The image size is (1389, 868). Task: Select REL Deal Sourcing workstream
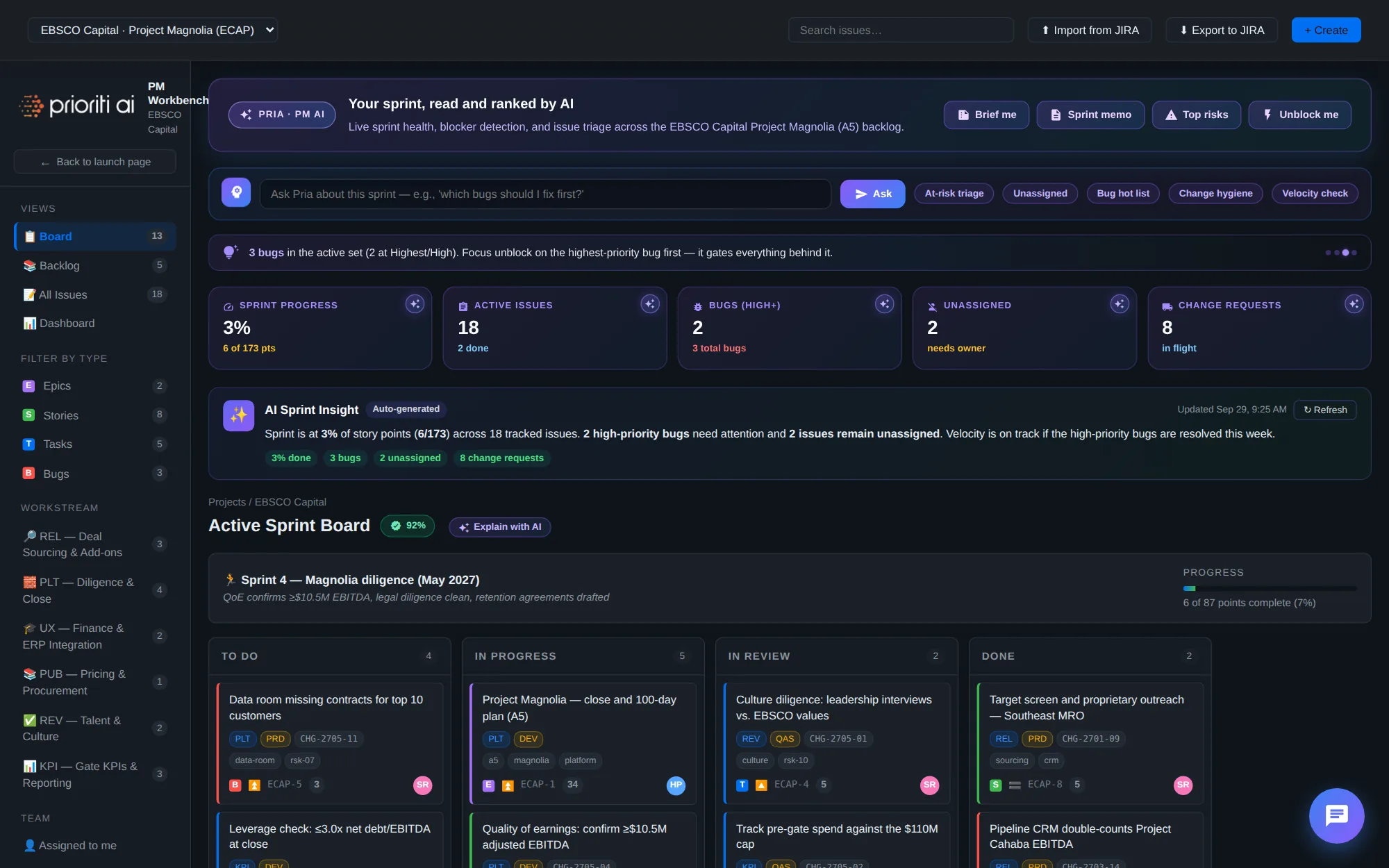coord(95,544)
